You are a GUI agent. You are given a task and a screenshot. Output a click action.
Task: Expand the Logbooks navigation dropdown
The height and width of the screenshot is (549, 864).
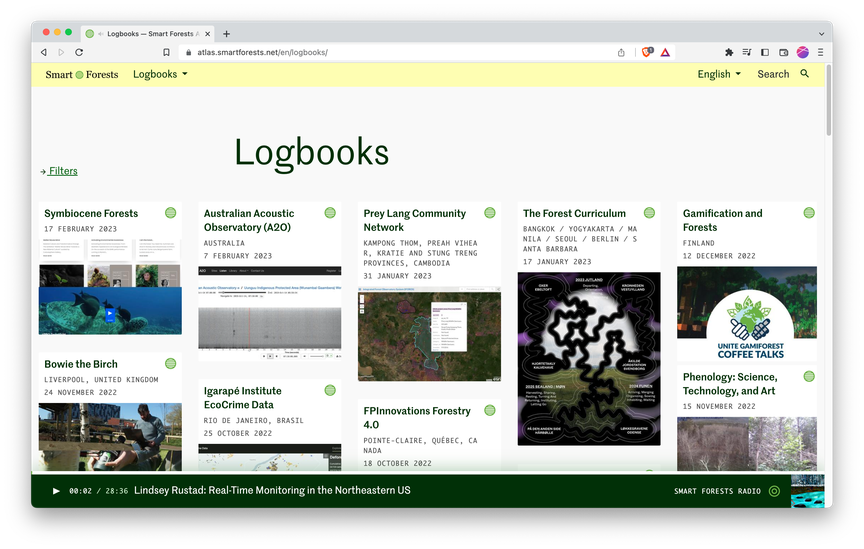point(160,74)
